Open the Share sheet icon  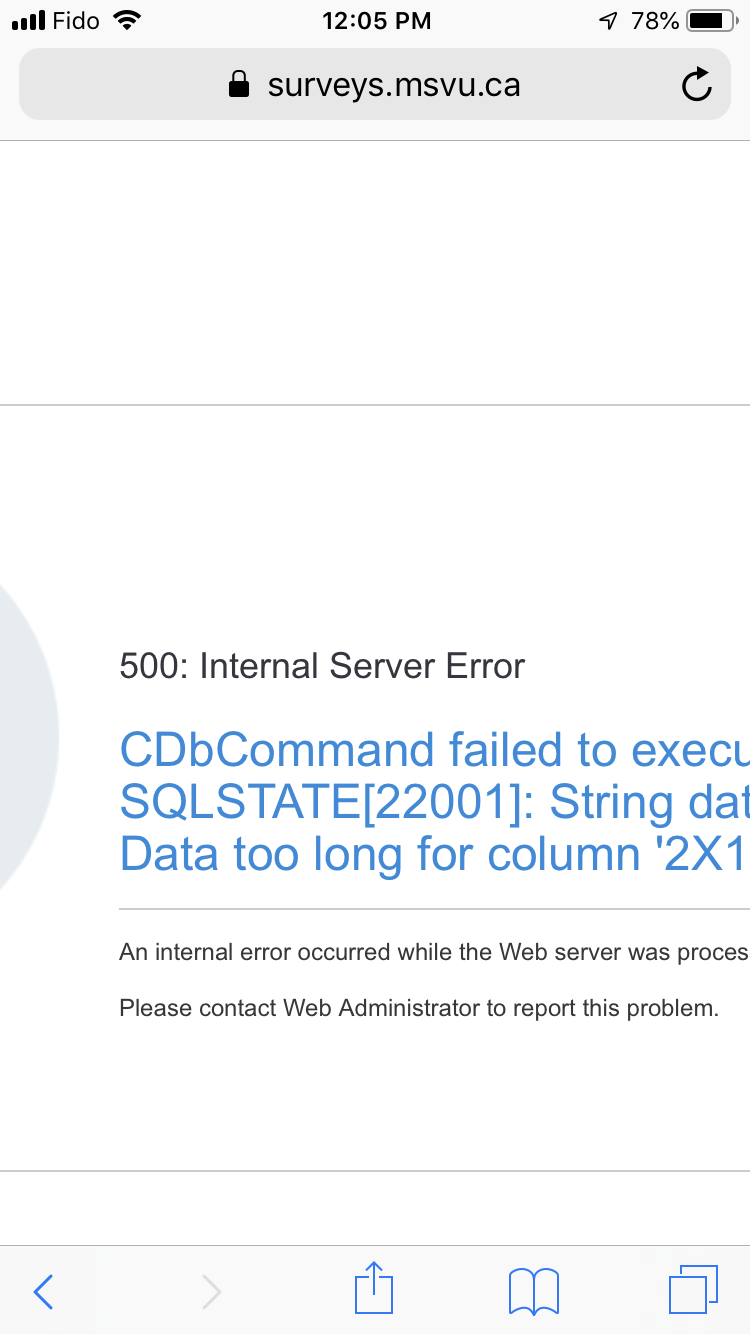pyautogui.click(x=374, y=1288)
